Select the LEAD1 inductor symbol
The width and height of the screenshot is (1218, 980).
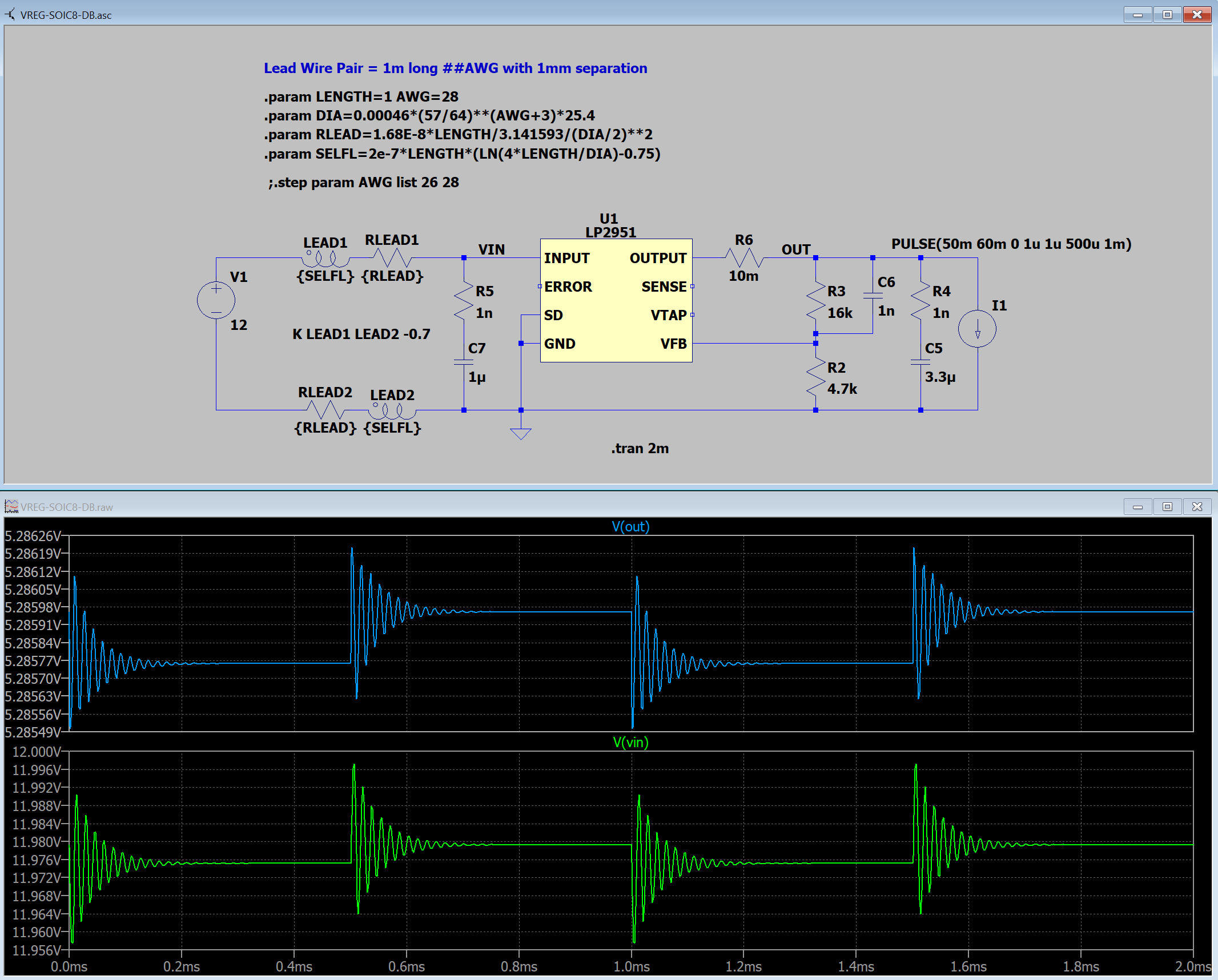pos(325,260)
